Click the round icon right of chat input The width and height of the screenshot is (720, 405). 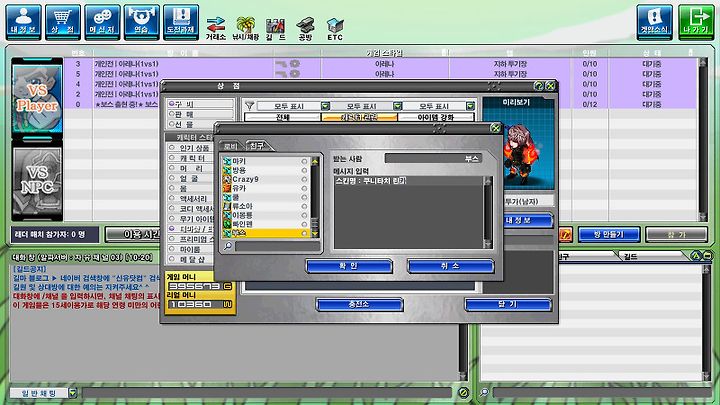pos(463,393)
